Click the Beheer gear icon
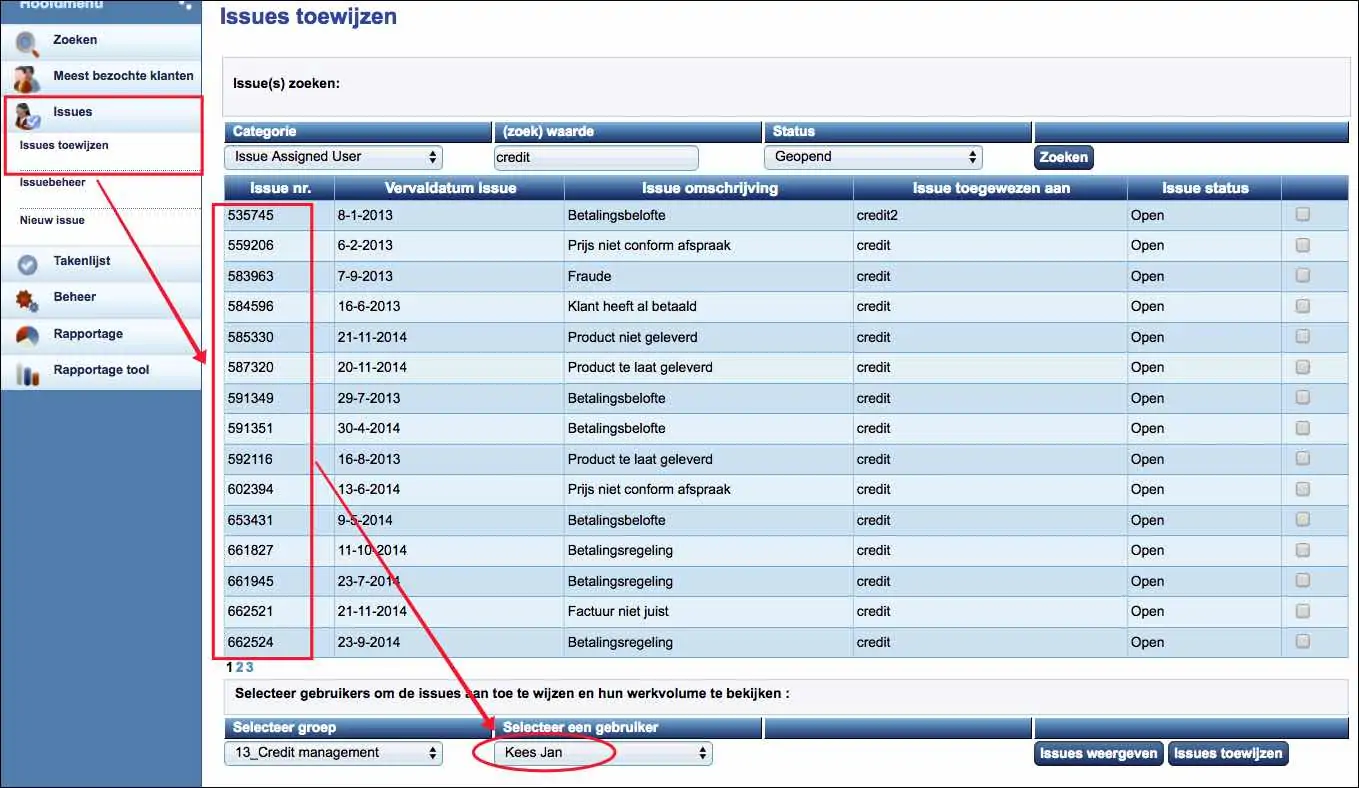The width and height of the screenshot is (1359, 788). 28,299
